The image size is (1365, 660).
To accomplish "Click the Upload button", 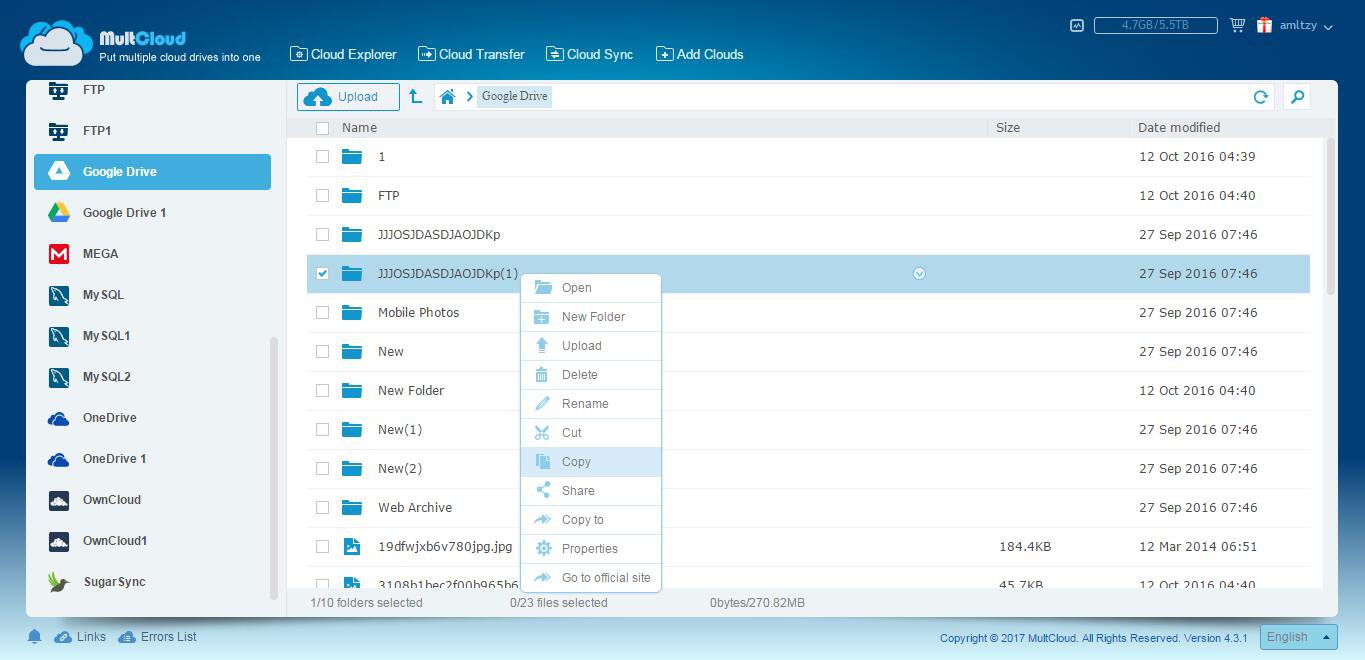I will click(348, 97).
